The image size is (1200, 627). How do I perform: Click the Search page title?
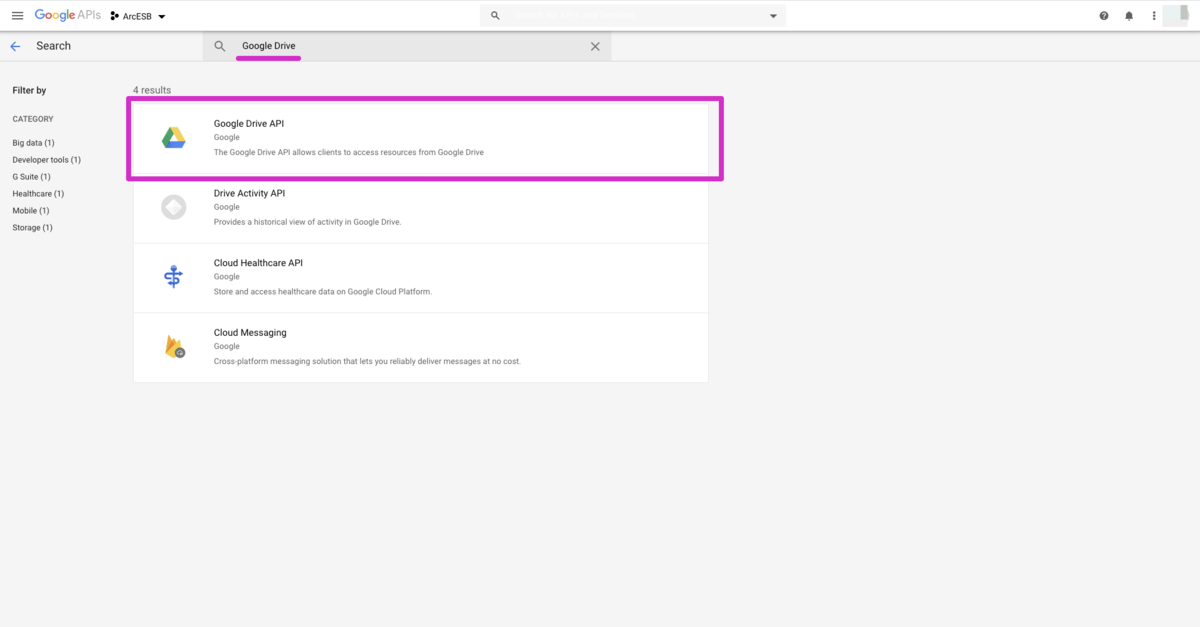click(x=53, y=46)
